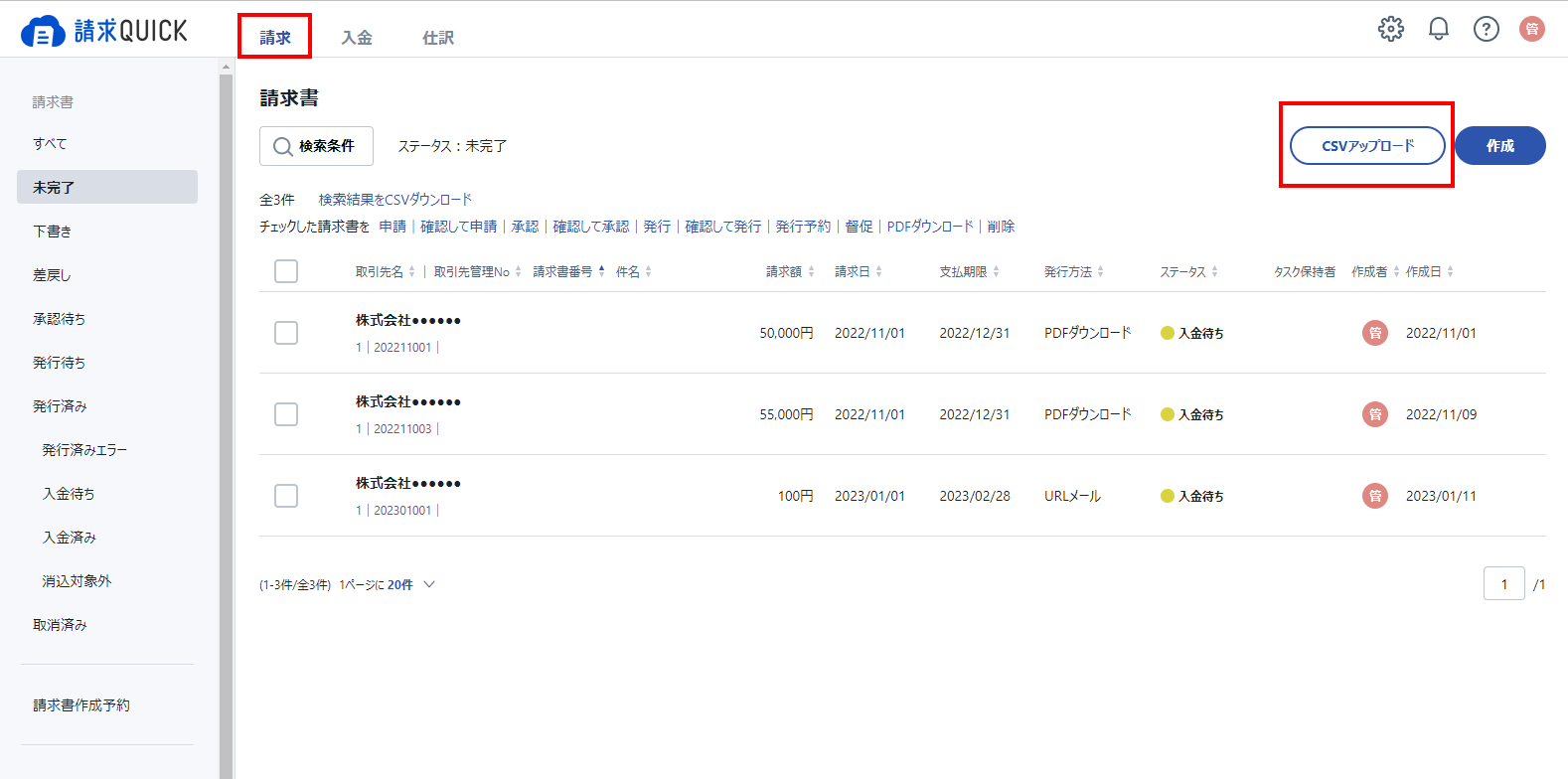Expand the 20件 per-page dropdown
Screen dimensions: 1568x779
411,585
